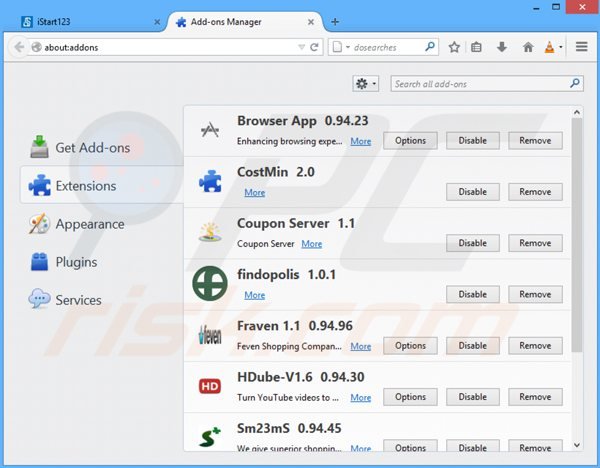
Task: Remove the Fraven 1.1 extension
Action: [x=535, y=346]
